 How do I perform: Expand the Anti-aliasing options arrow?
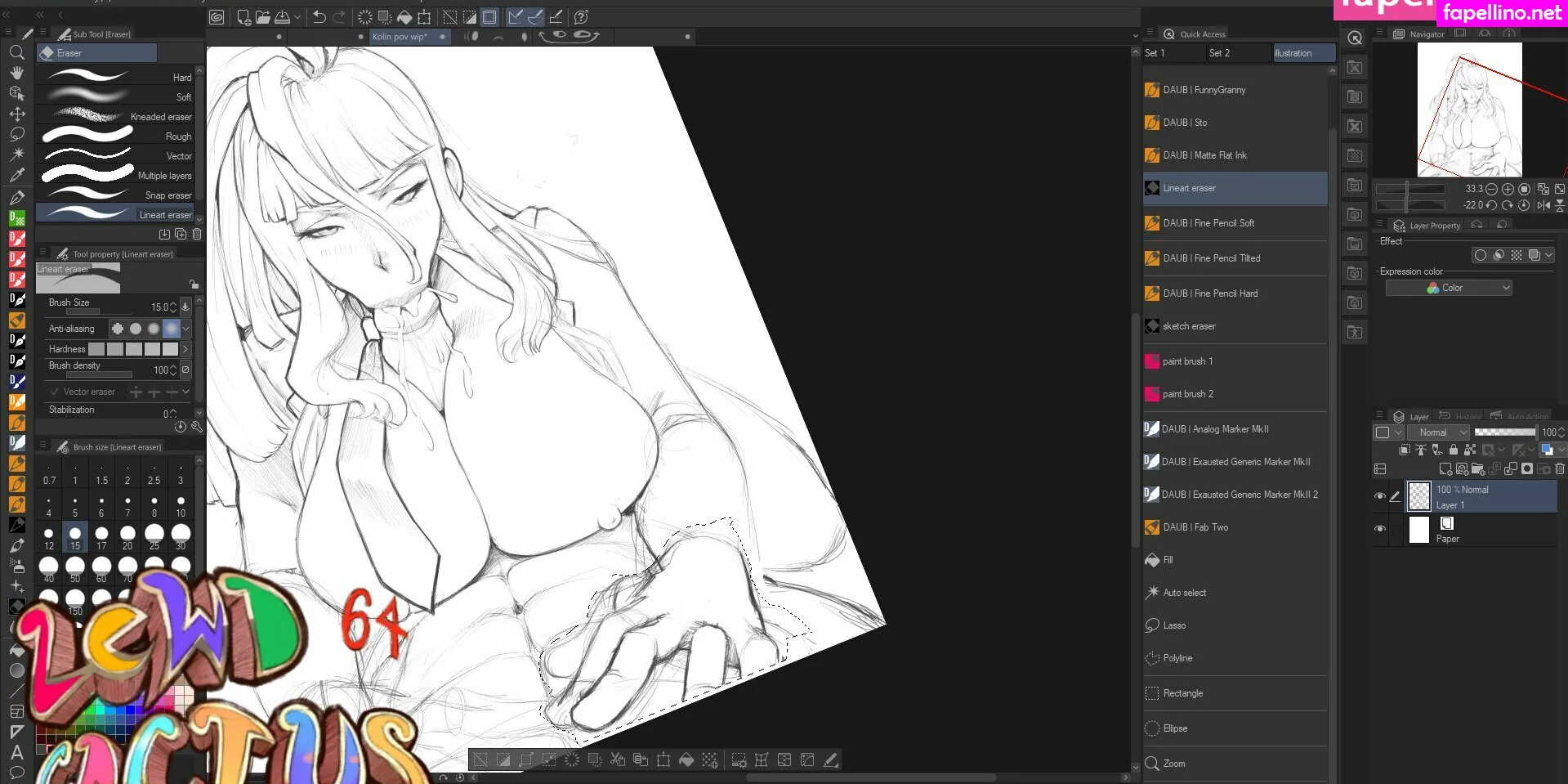click(186, 329)
